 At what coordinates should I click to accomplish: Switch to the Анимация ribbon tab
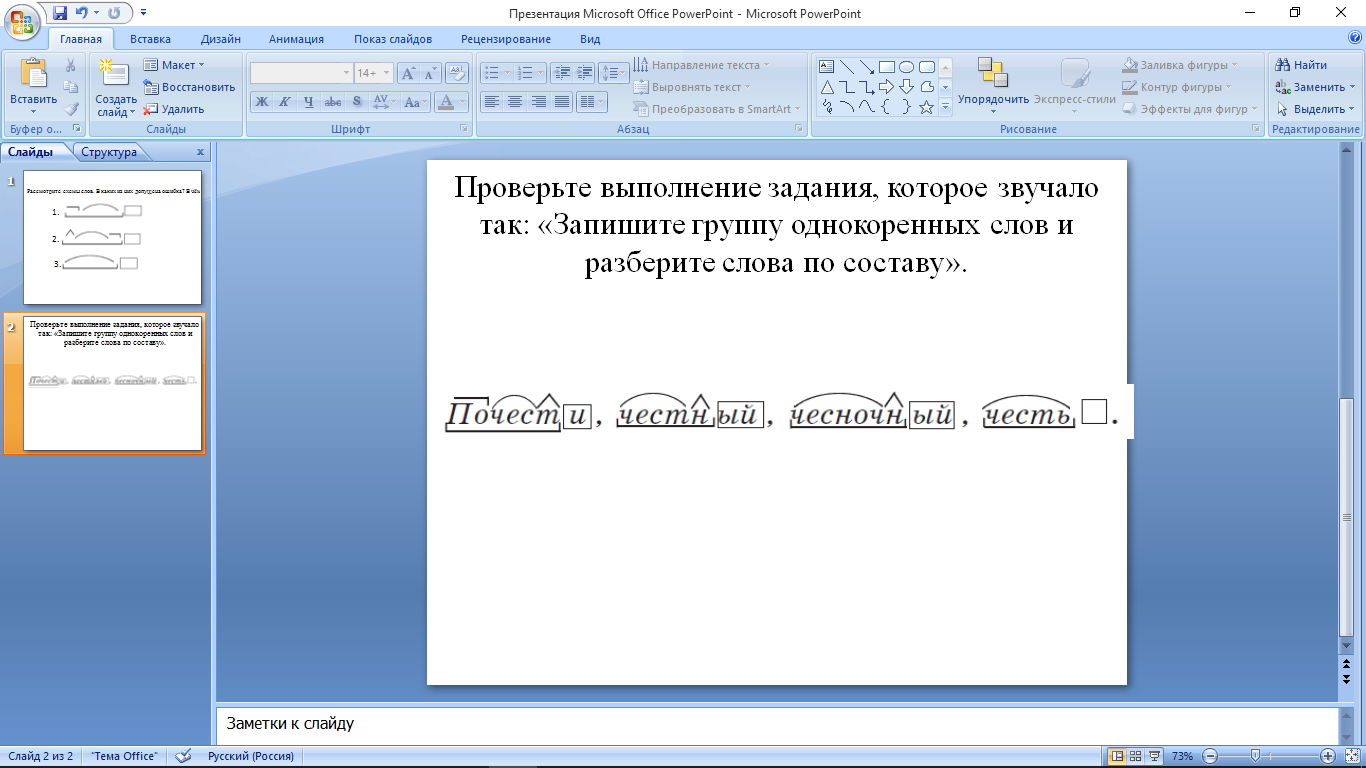tap(296, 39)
